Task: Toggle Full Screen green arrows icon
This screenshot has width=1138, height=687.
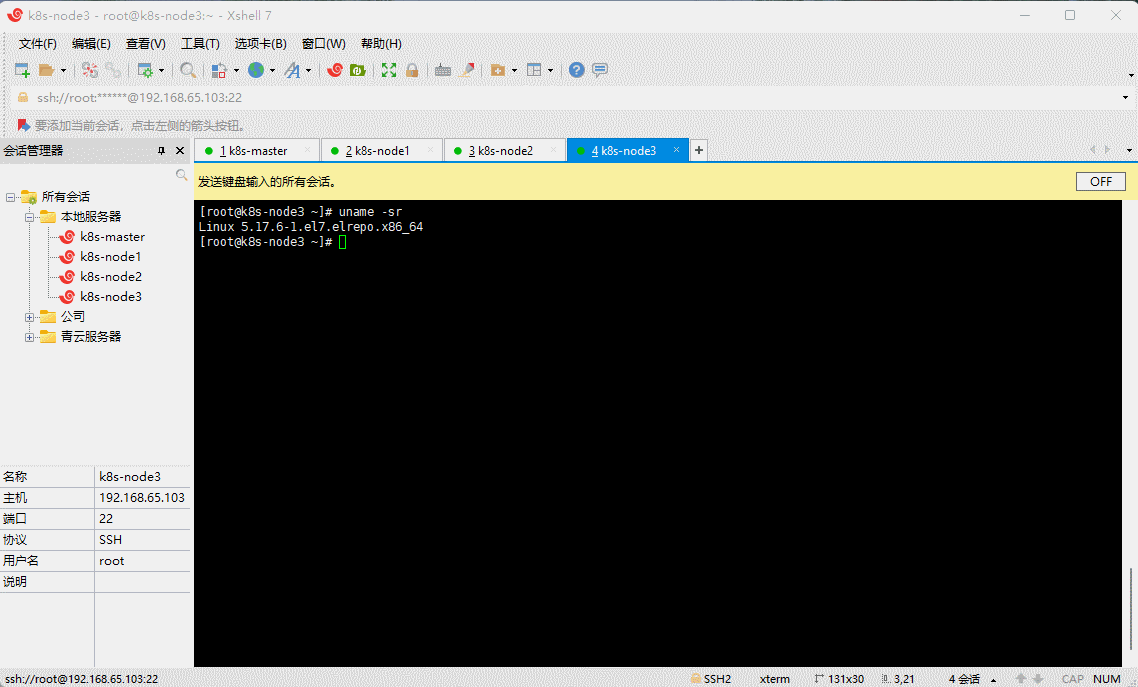Action: click(389, 70)
